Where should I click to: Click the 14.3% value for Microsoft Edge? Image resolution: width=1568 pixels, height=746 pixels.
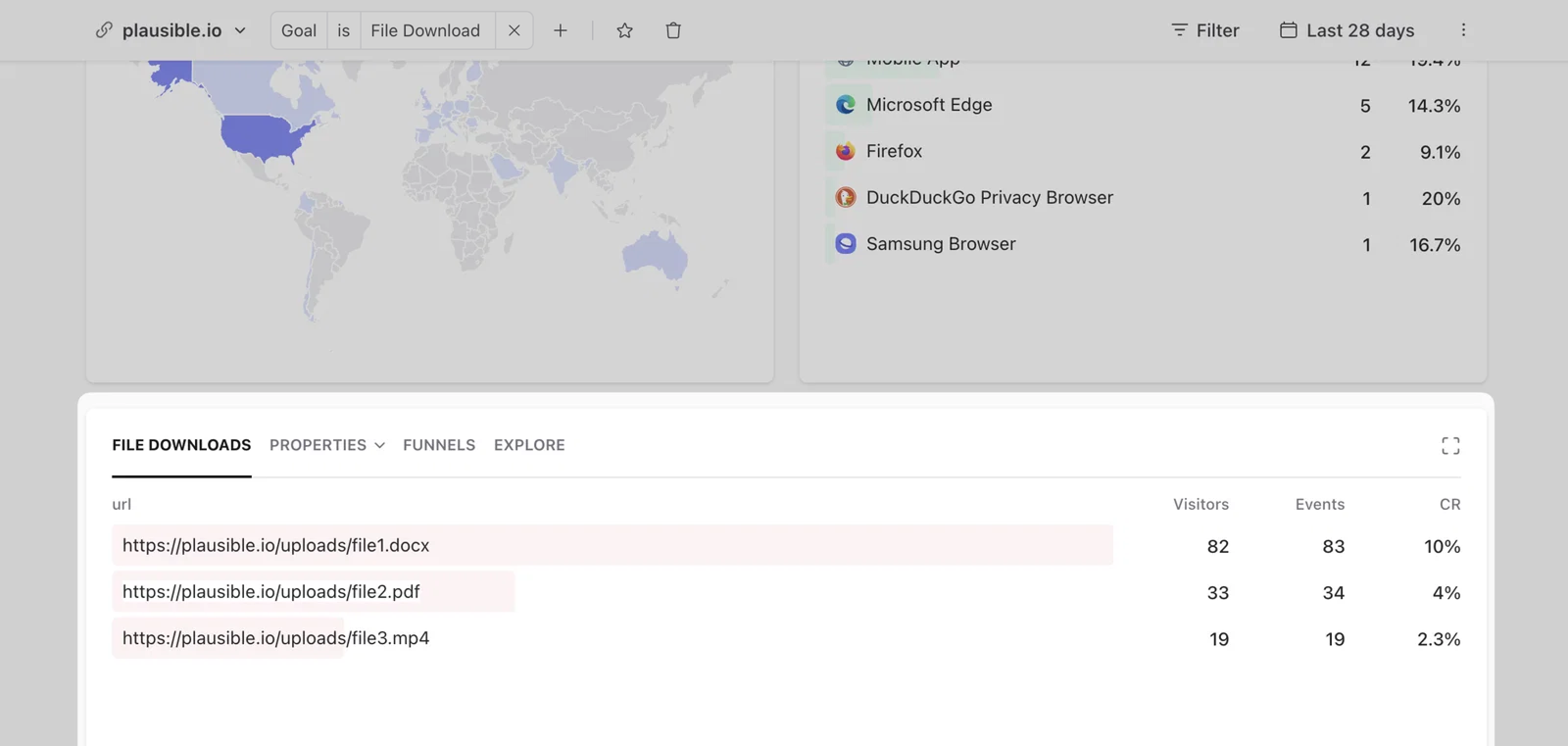[x=1434, y=106]
